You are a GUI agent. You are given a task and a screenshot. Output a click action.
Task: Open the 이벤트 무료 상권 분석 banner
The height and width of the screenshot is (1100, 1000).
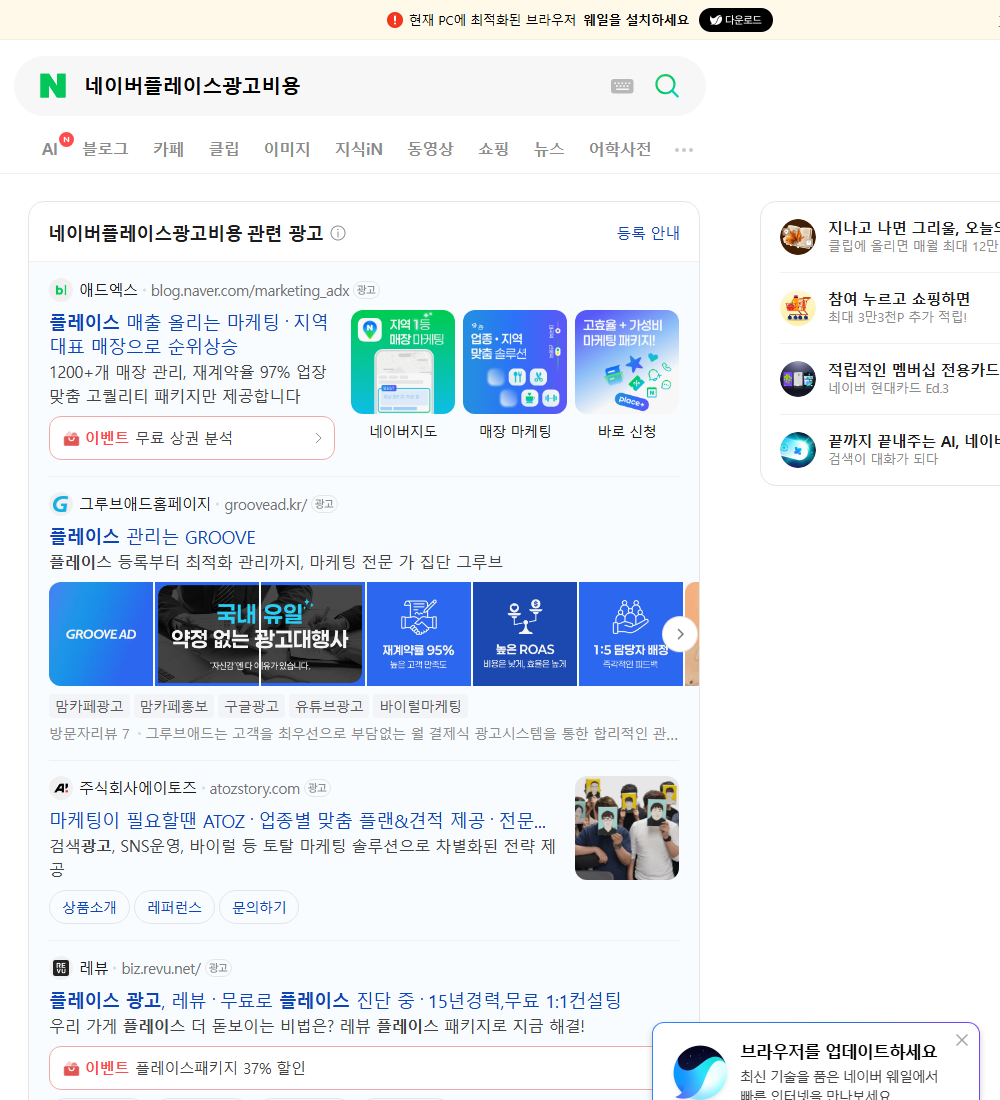point(192,438)
